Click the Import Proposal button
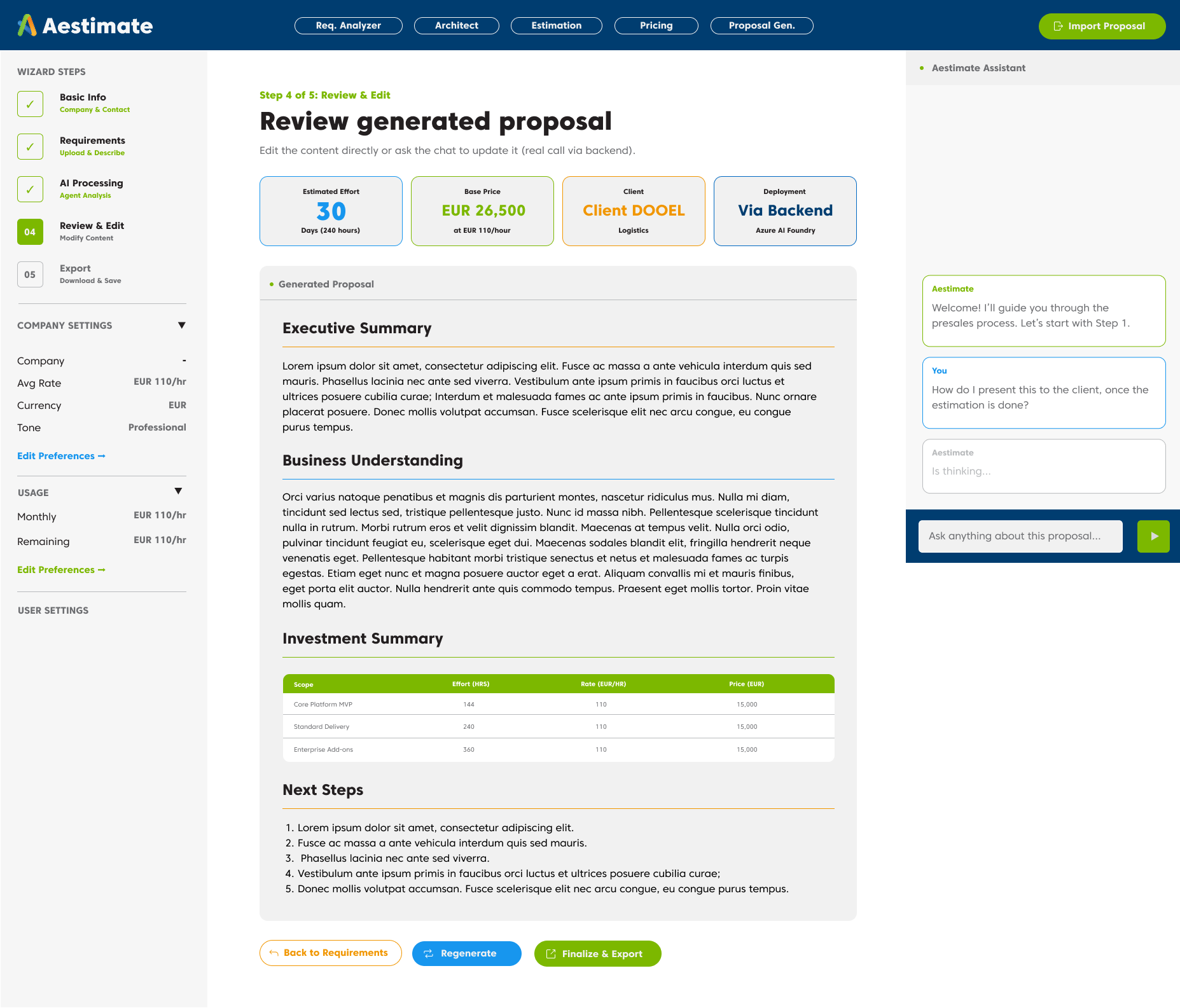 [1102, 26]
